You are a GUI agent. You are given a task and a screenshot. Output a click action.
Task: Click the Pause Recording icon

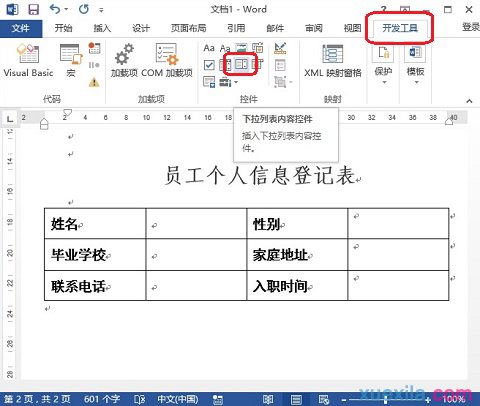[94, 65]
